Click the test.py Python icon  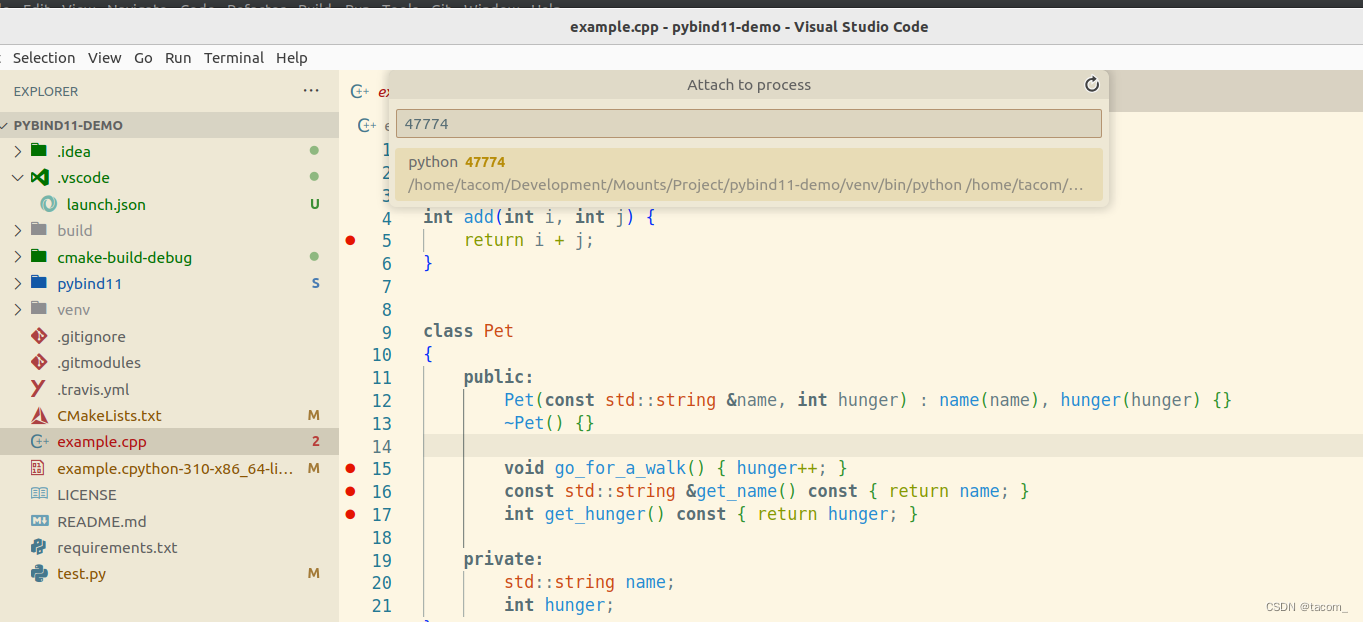pyautogui.click(x=39, y=573)
